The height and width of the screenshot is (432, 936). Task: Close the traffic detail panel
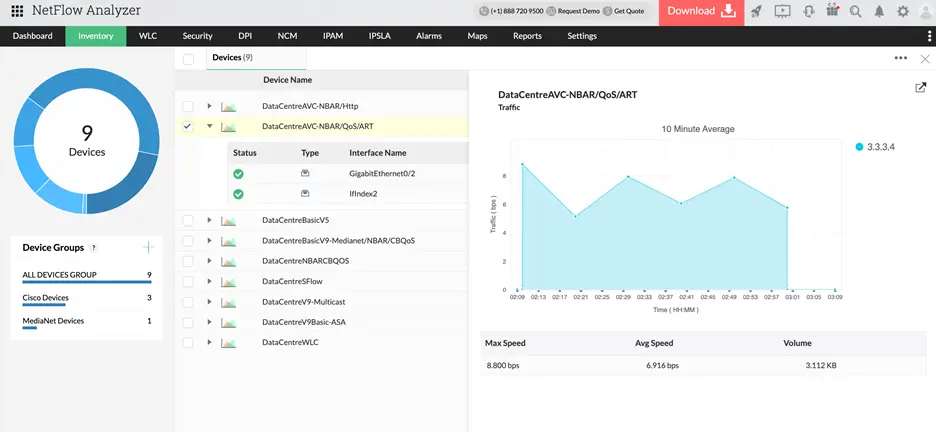(x=925, y=58)
